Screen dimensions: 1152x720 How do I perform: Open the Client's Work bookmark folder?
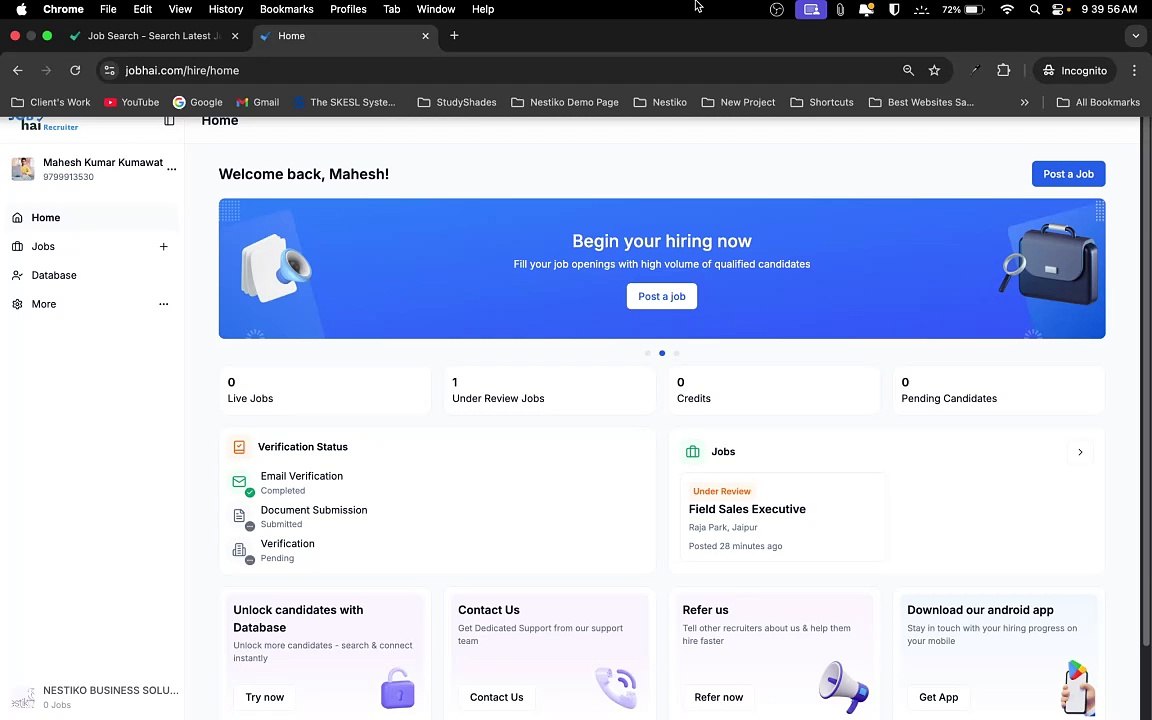click(x=51, y=102)
